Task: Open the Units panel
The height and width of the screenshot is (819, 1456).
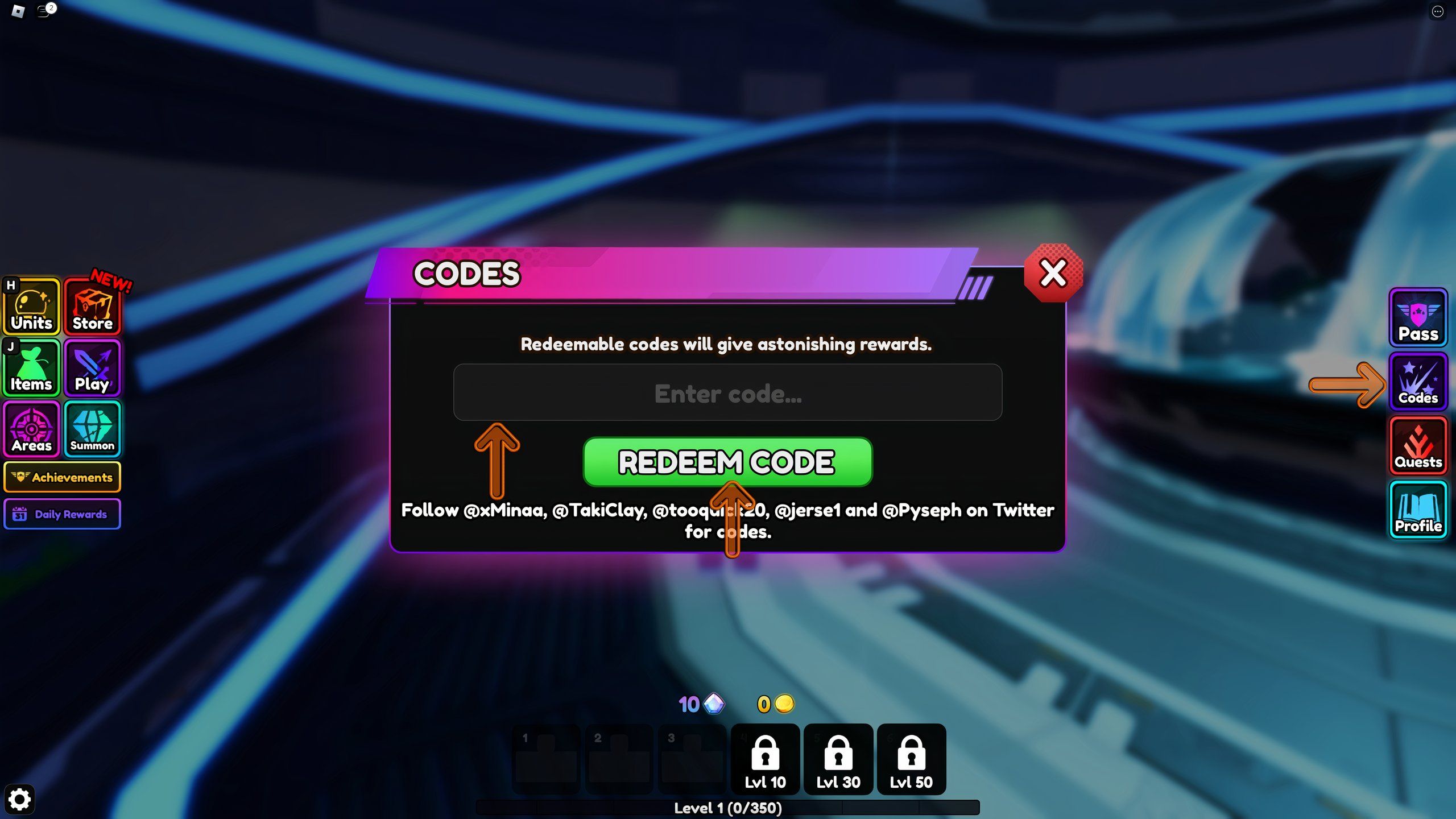Action: [x=31, y=307]
